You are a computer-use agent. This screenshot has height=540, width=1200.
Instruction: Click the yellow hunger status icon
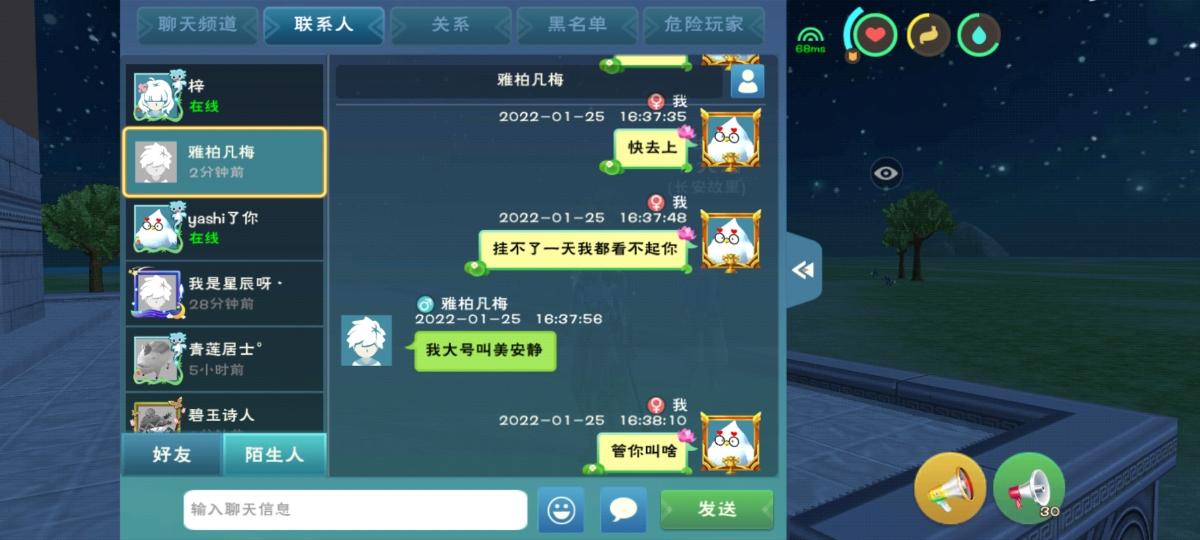coord(928,35)
